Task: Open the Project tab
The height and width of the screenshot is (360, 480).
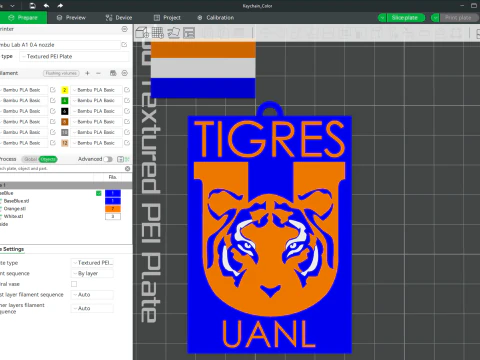Action: [x=167, y=18]
